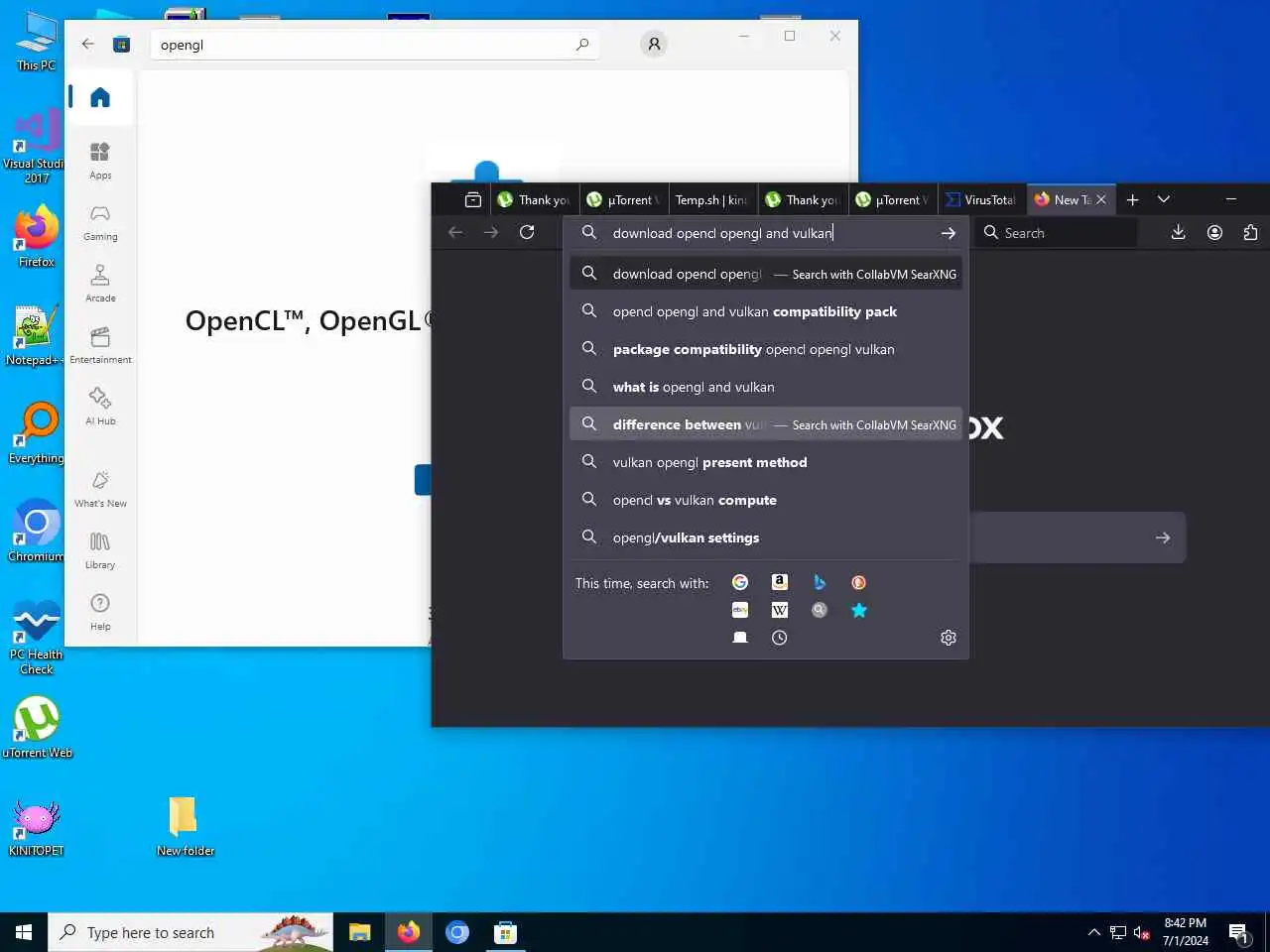Click Firefox toolbar Search box
The height and width of the screenshot is (952, 1270).
click(x=1057, y=233)
